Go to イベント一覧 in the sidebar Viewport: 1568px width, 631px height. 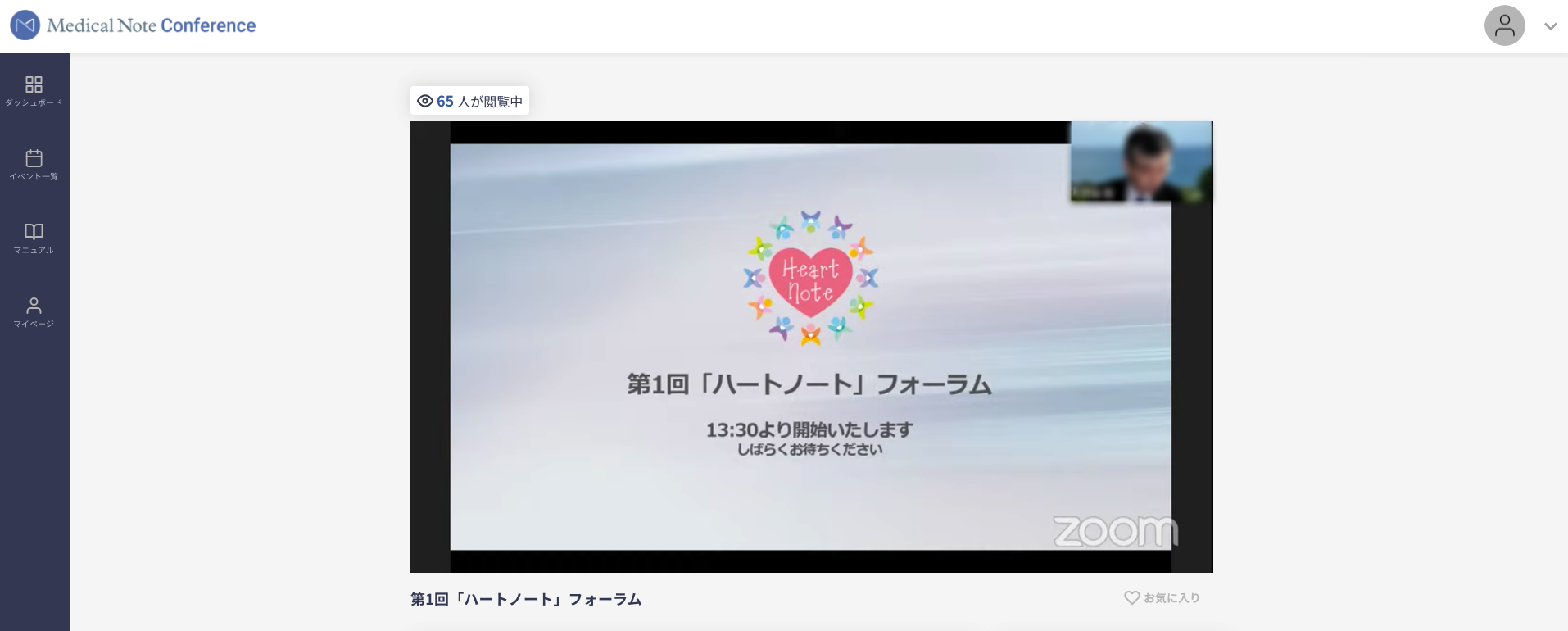[34, 165]
